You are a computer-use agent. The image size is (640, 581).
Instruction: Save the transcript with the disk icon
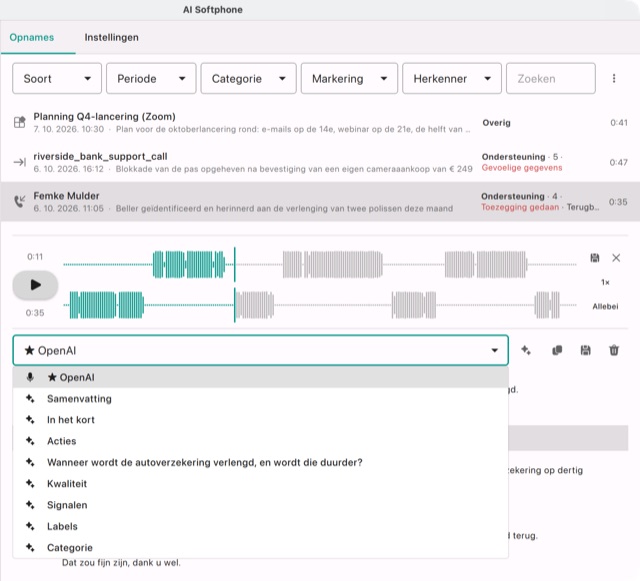click(585, 350)
